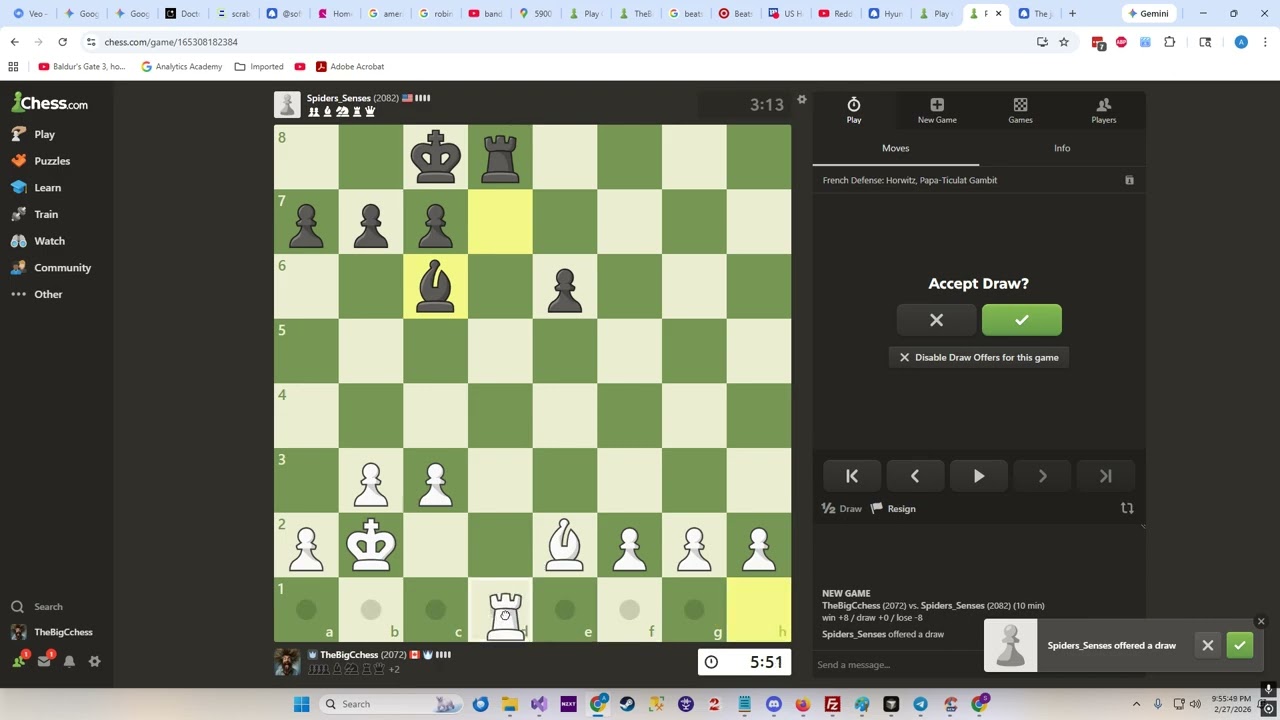
Task: Open new browser tab plus button
Action: coord(1072,14)
